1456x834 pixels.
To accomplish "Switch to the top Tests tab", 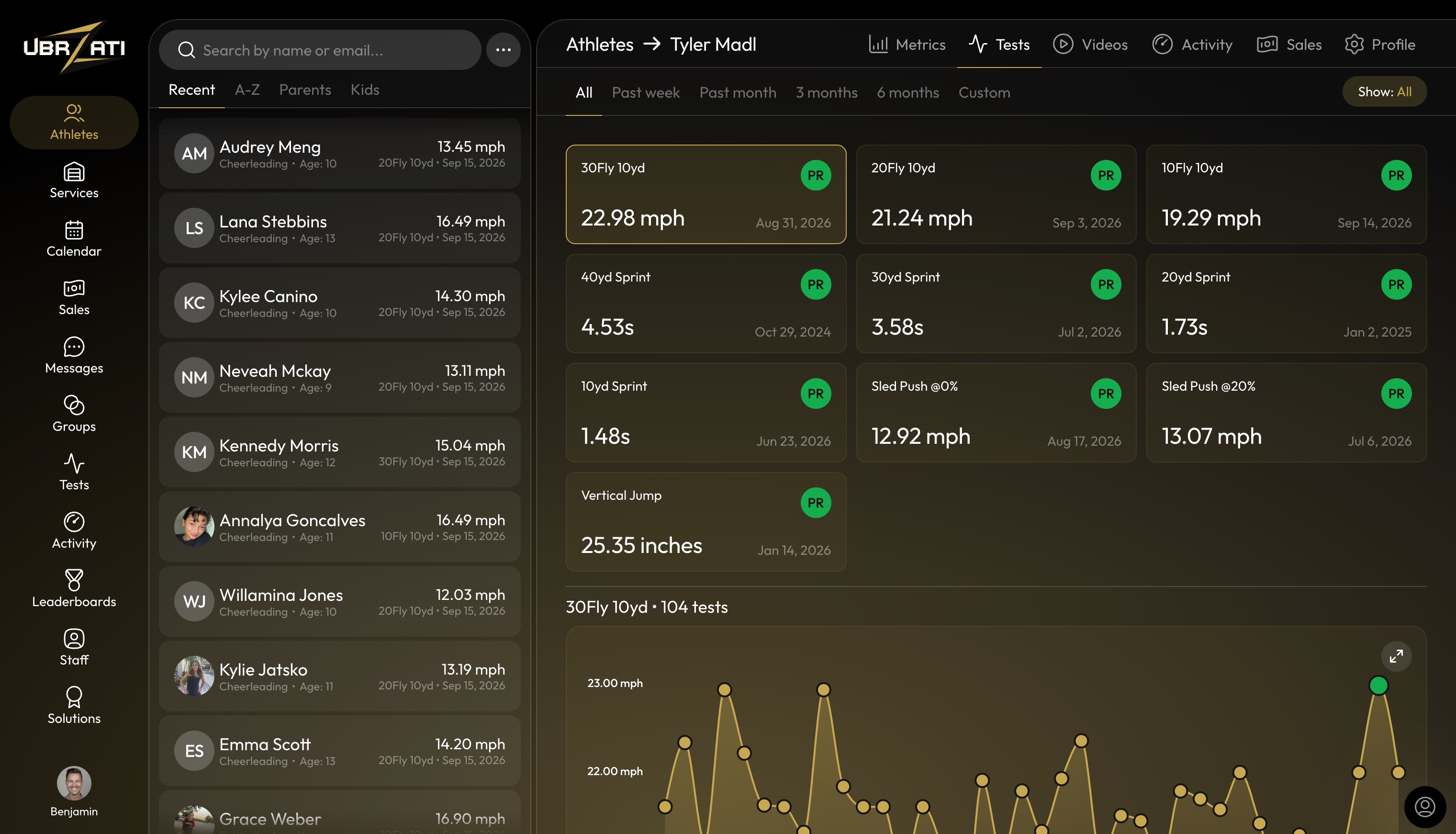I will point(999,44).
